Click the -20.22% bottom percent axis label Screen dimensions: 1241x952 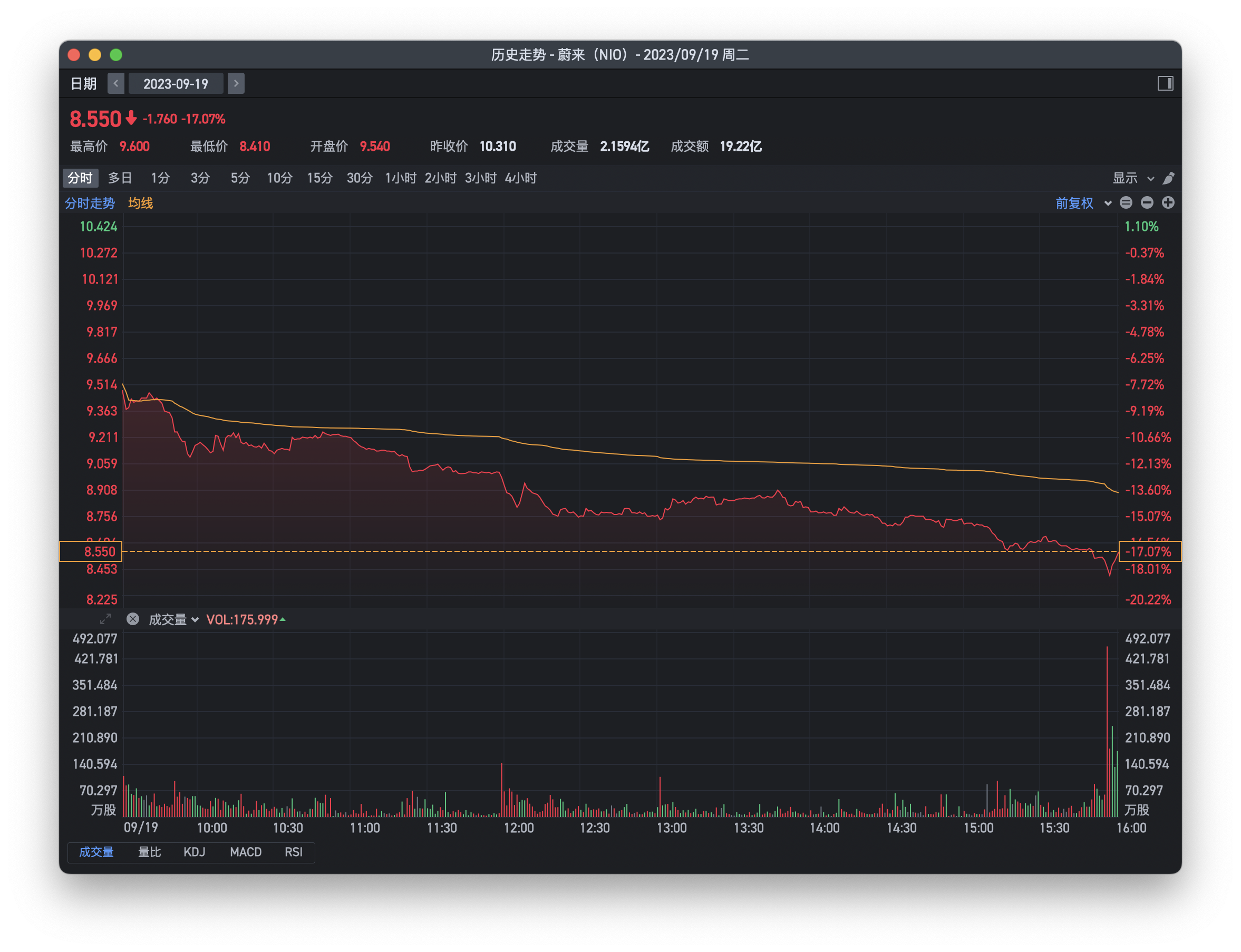1148,599
